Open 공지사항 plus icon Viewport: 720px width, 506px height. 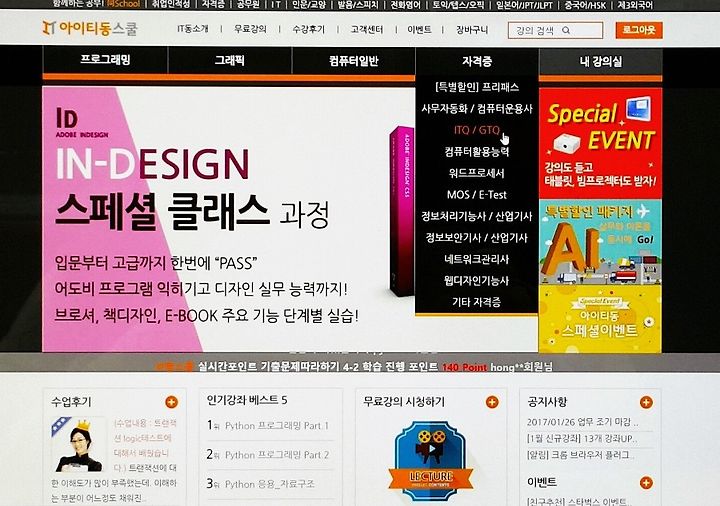646,402
